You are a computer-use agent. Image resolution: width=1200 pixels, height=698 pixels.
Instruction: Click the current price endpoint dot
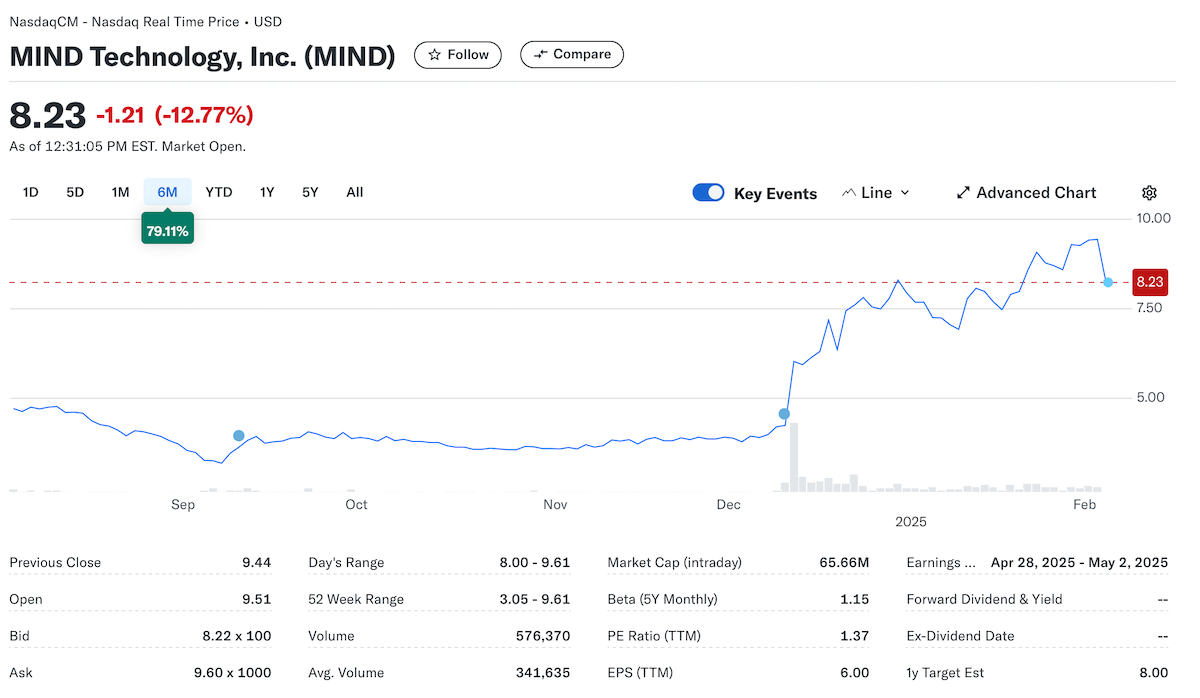(x=1108, y=282)
